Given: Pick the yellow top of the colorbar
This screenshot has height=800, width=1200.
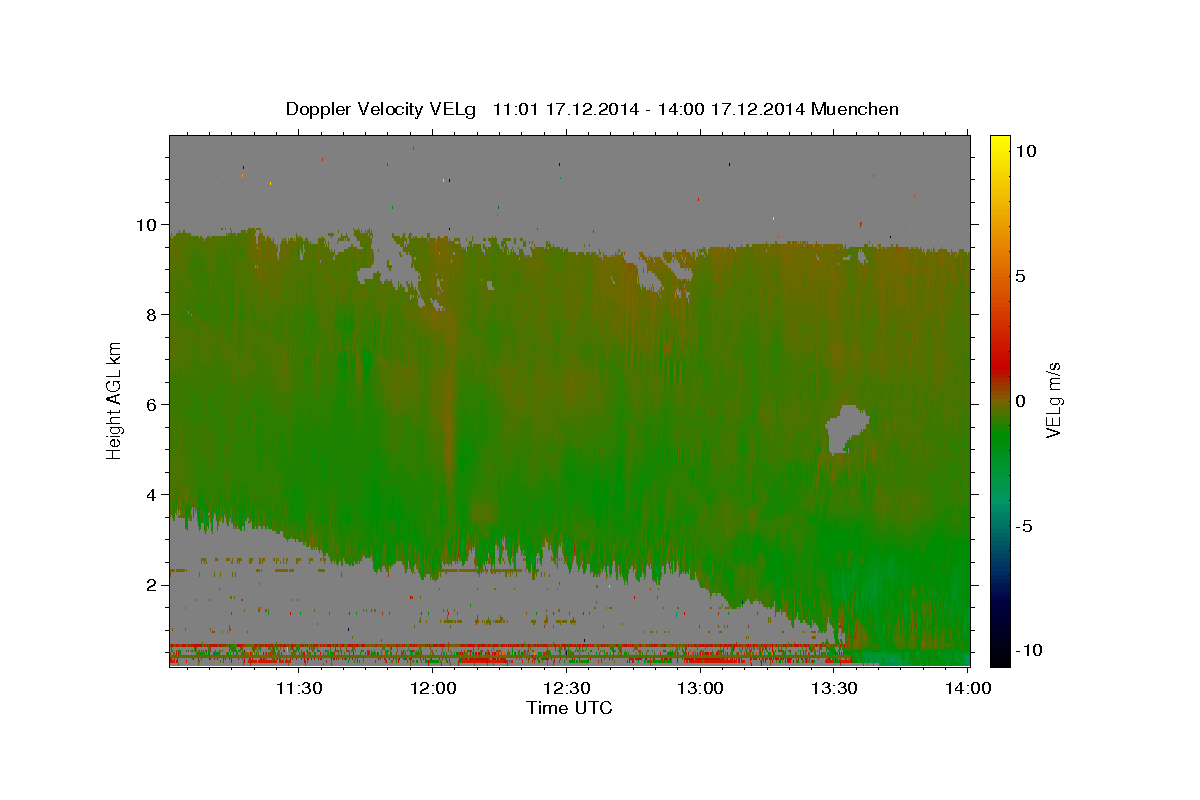Looking at the screenshot, I should coord(999,145).
